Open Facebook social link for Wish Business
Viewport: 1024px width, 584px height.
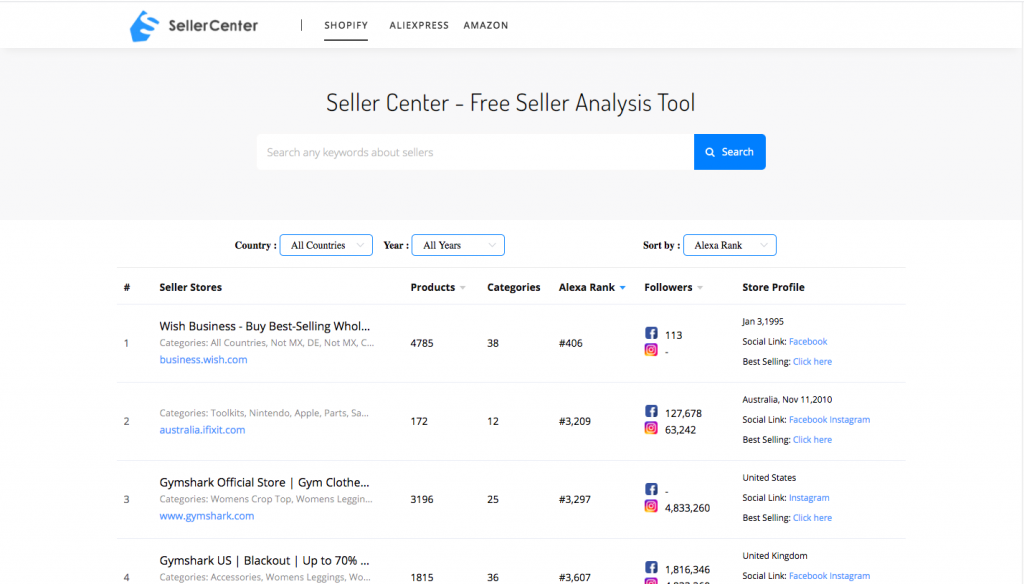(808, 342)
